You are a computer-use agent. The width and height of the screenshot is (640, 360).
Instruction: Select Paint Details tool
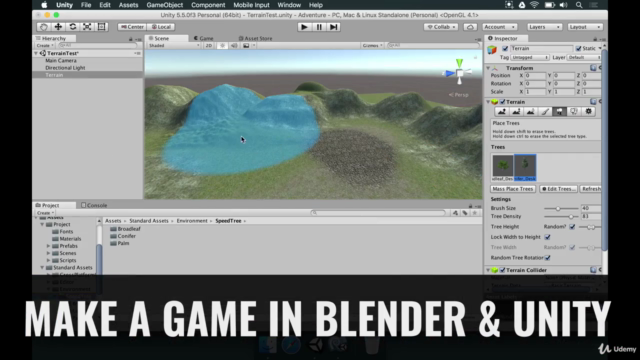coord(574,111)
